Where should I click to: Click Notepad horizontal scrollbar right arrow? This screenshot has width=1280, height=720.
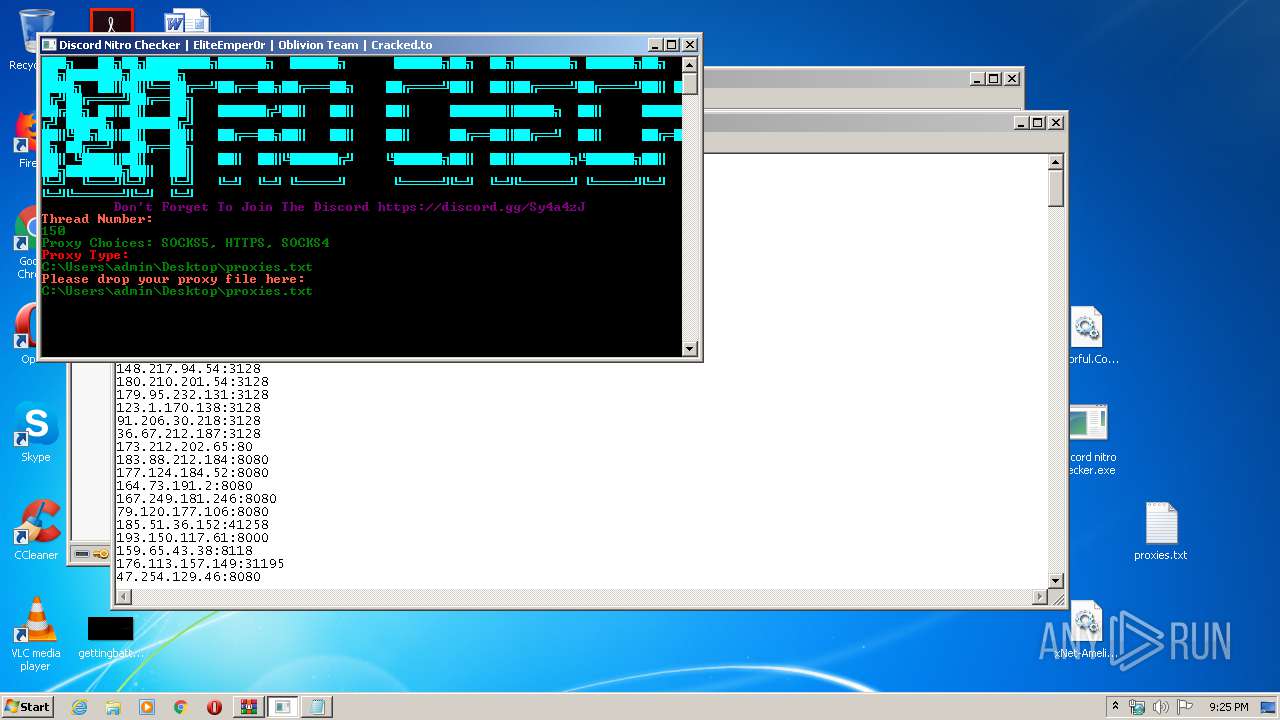pyautogui.click(x=1039, y=597)
